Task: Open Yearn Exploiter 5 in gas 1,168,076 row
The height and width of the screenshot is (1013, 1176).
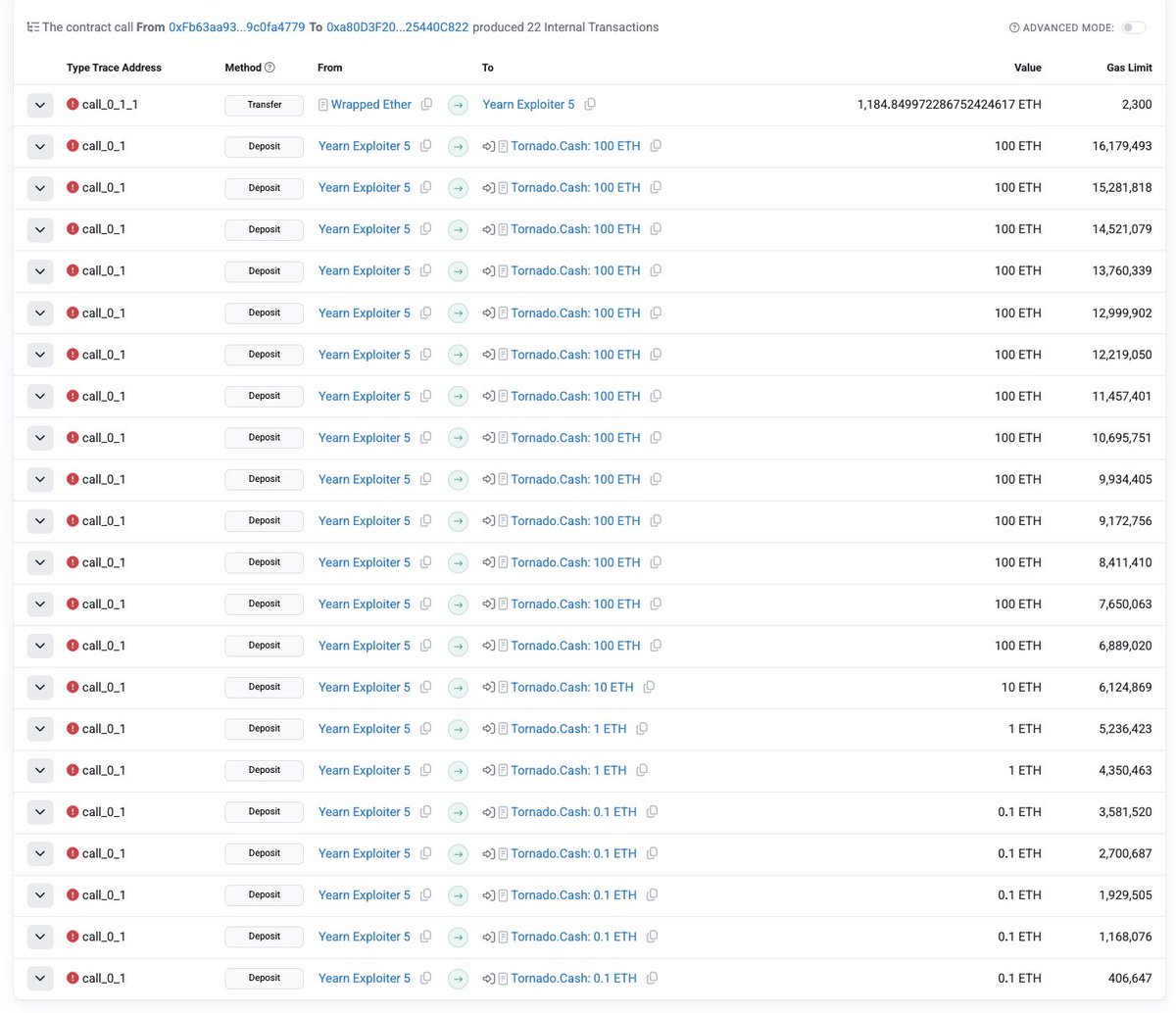Action: coord(365,937)
